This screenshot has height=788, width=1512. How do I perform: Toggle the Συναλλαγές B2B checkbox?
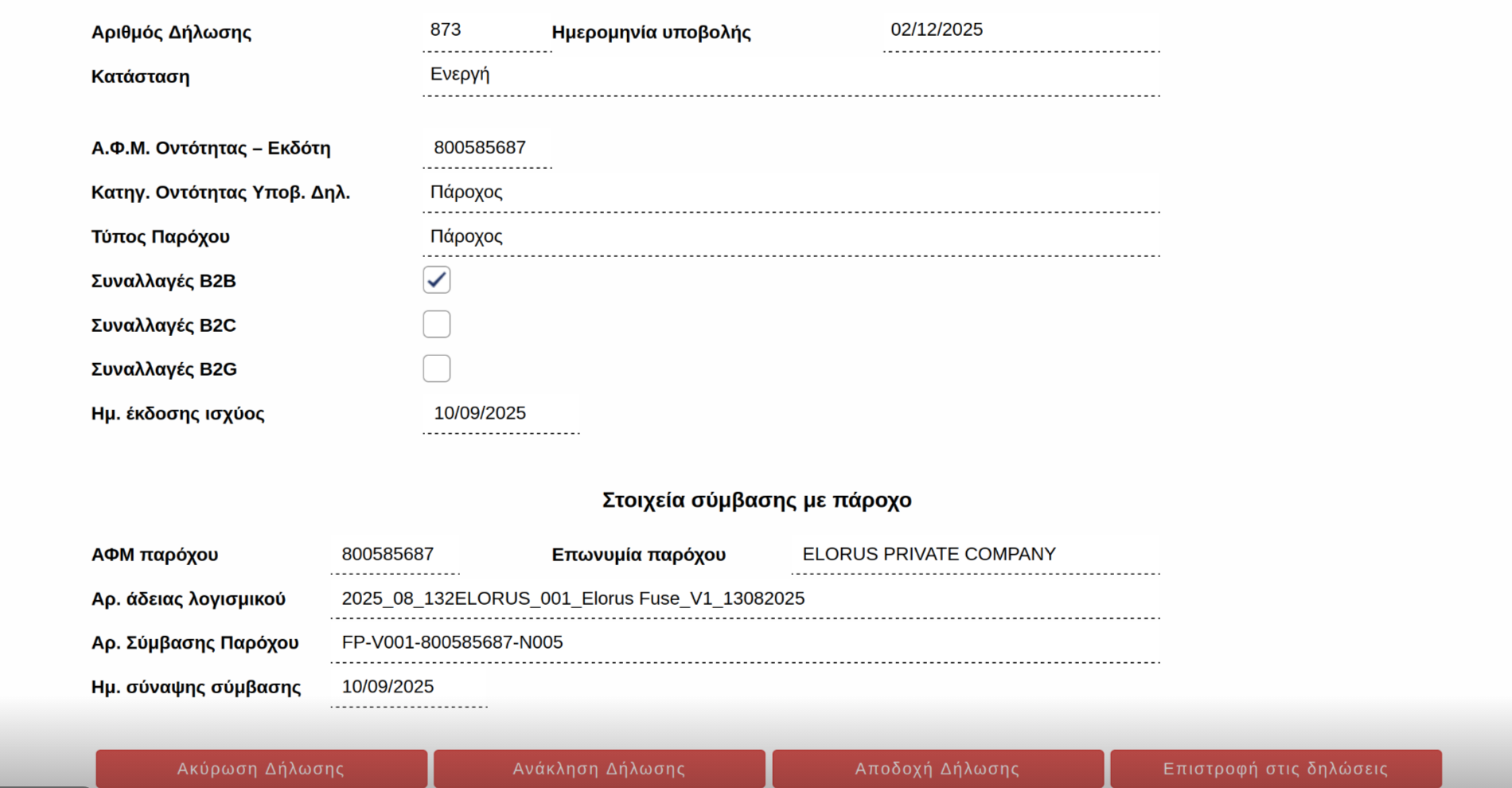tap(436, 280)
